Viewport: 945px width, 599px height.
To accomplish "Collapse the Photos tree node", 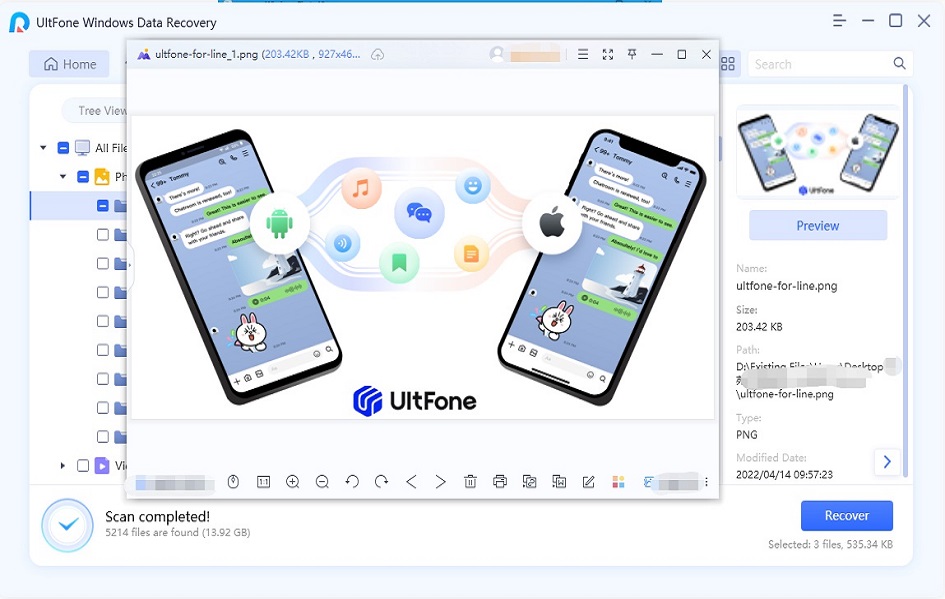I will [x=63, y=177].
